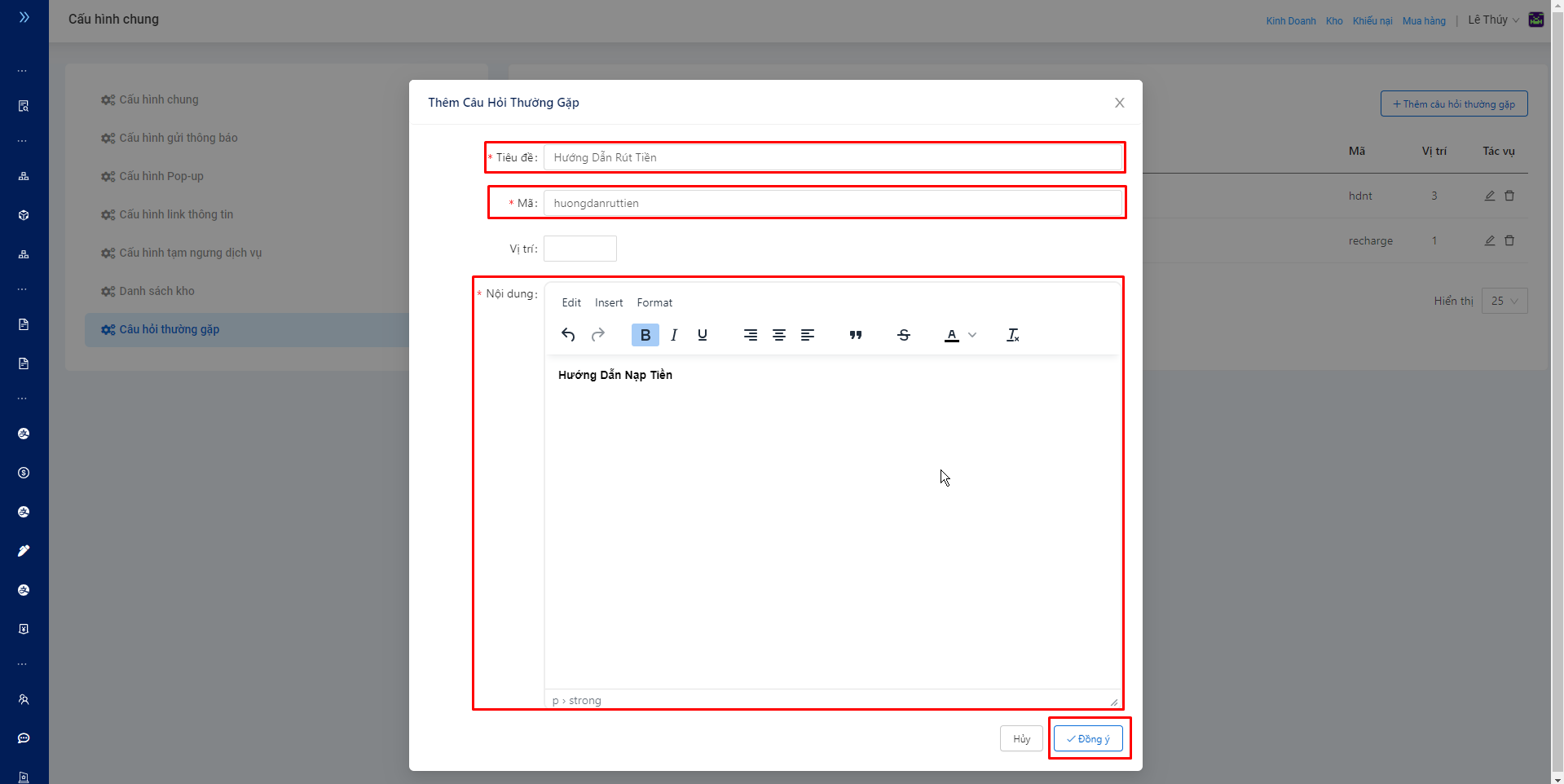Click edit pencil for hdnt row

1490,196
